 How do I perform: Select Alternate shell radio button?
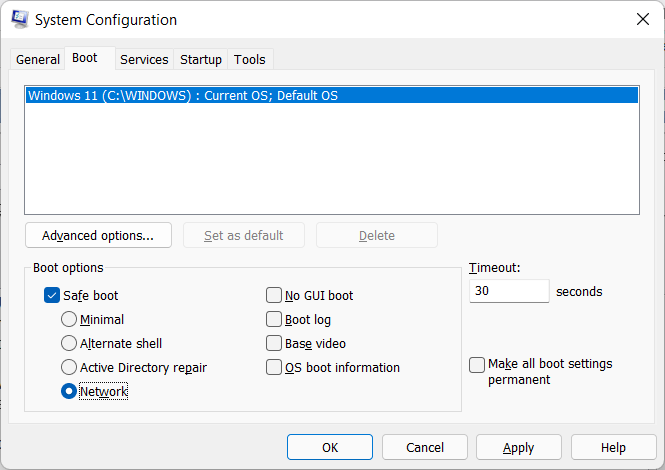click(x=69, y=344)
